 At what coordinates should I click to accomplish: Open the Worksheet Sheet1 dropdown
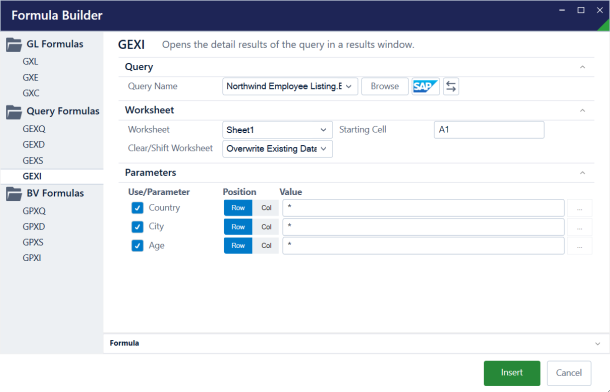click(277, 130)
